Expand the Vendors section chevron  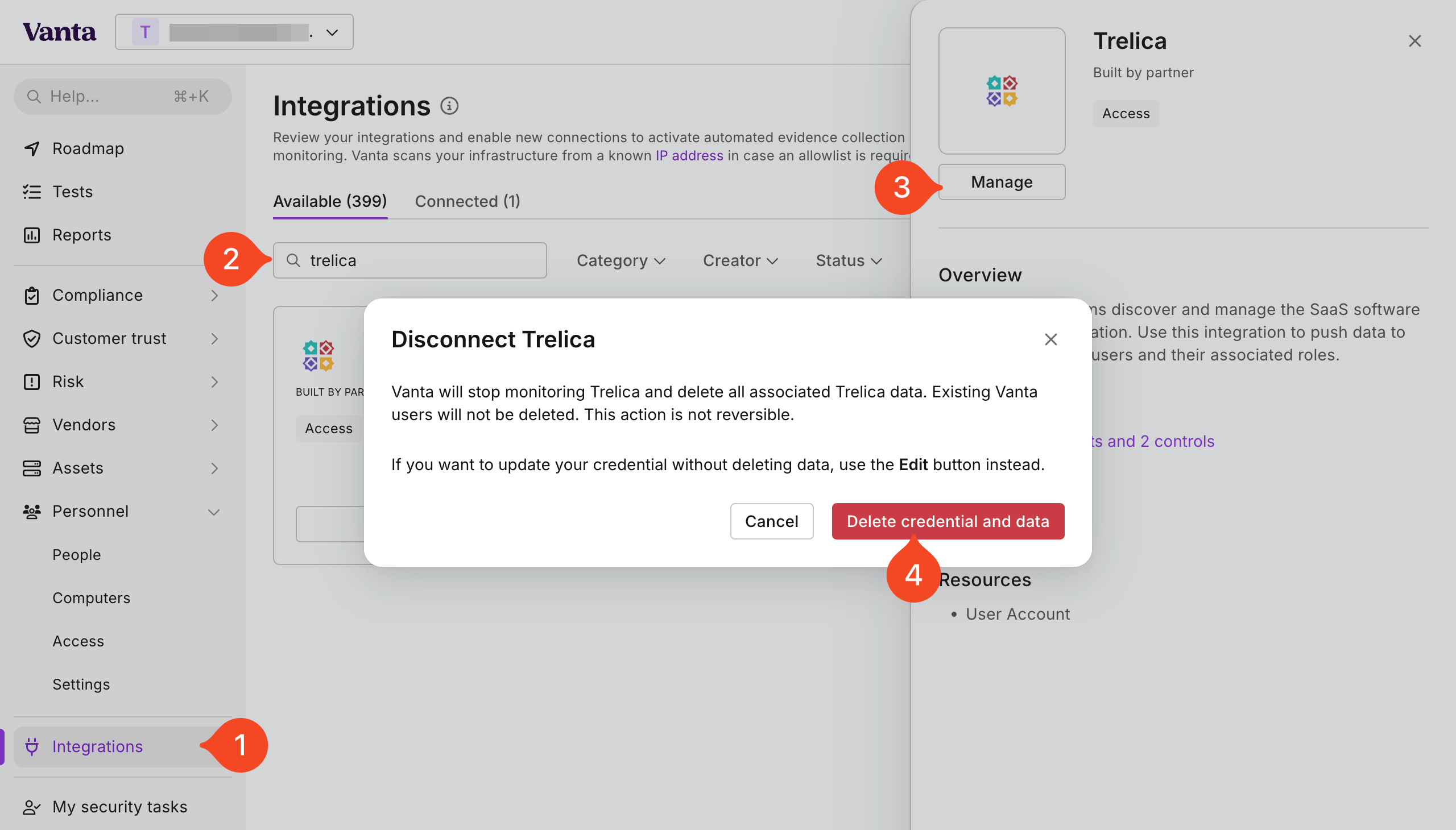point(214,425)
